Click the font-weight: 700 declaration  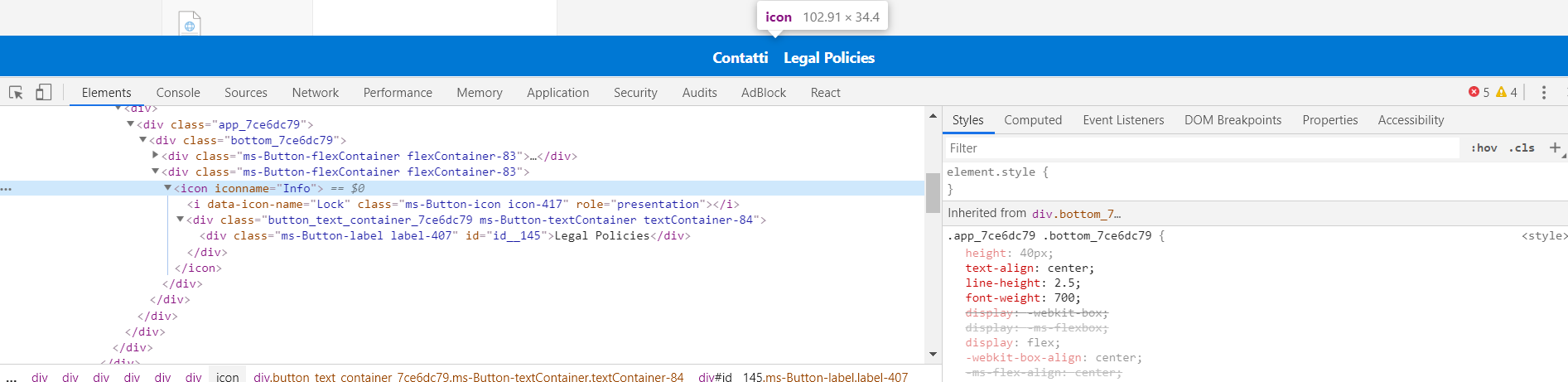pos(1023,297)
